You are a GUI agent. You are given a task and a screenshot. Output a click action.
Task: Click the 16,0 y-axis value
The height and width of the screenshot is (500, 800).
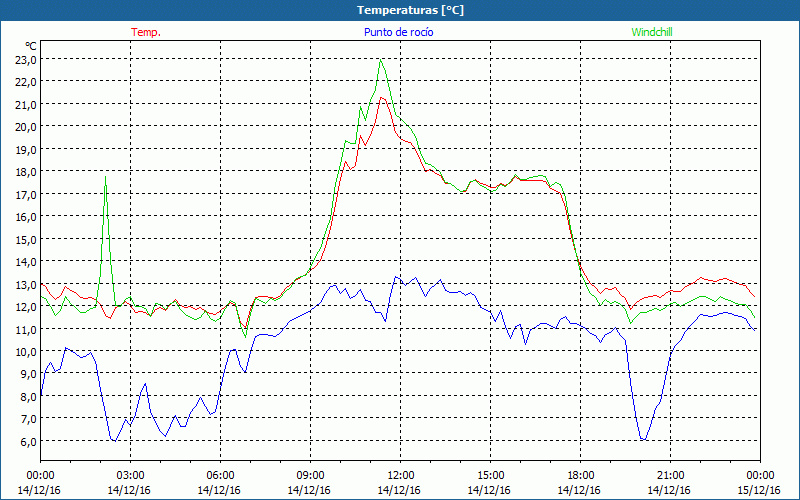click(x=26, y=216)
